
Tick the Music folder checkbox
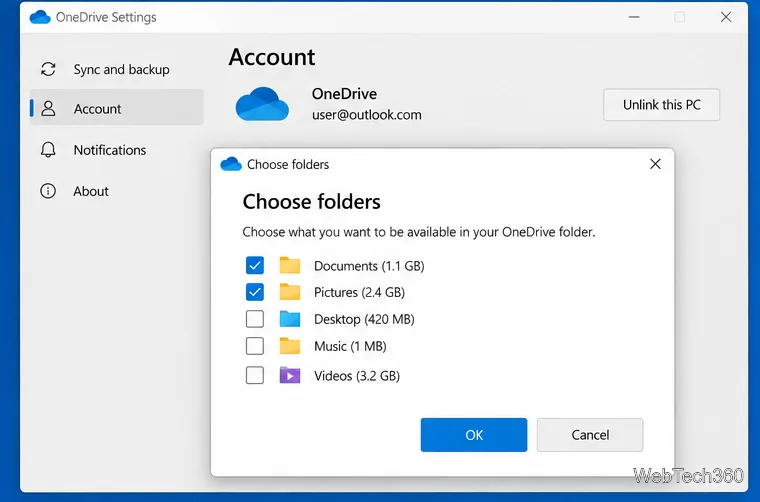click(255, 346)
